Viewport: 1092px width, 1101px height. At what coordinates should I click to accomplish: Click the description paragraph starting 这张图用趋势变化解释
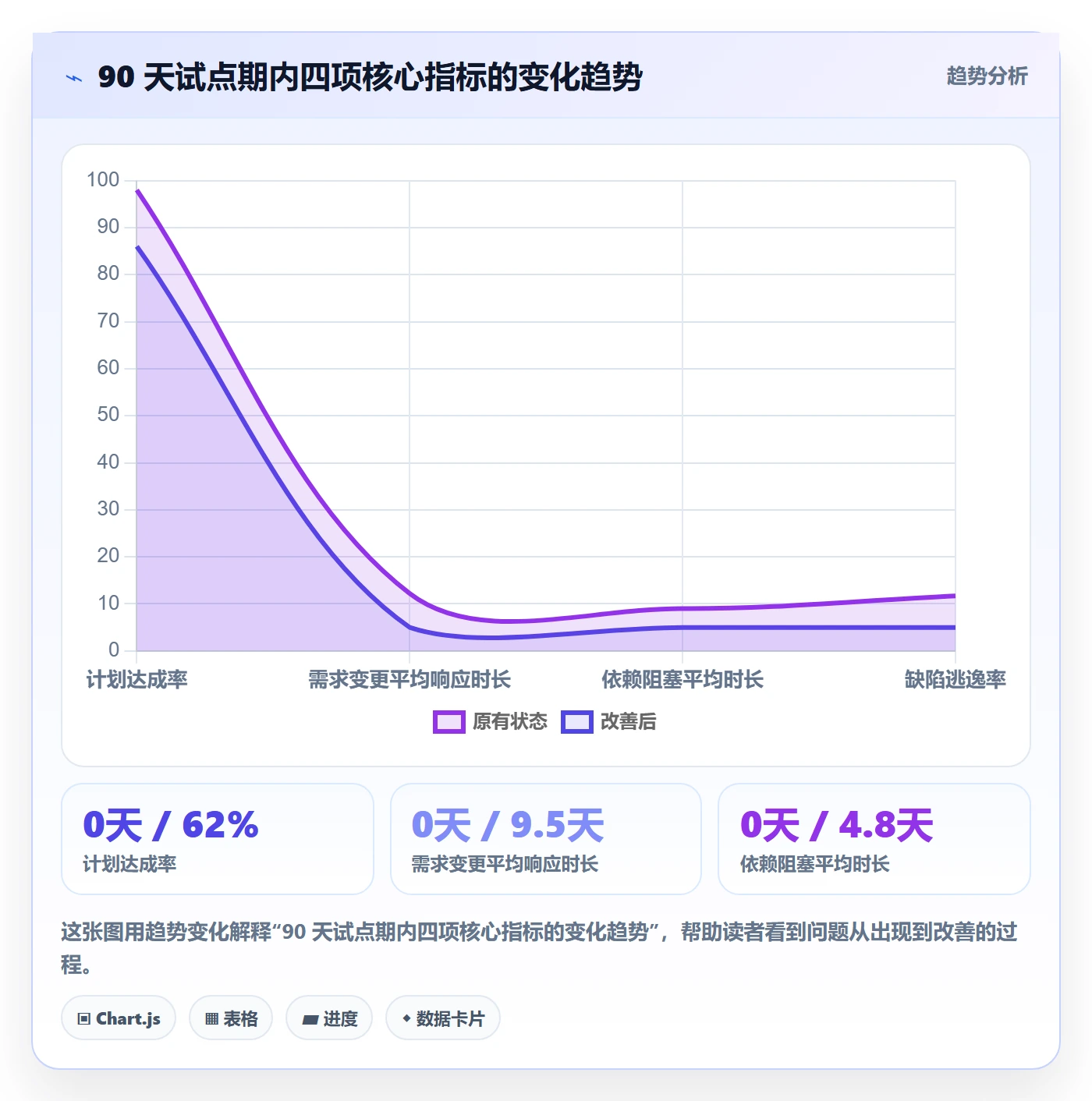pos(540,948)
